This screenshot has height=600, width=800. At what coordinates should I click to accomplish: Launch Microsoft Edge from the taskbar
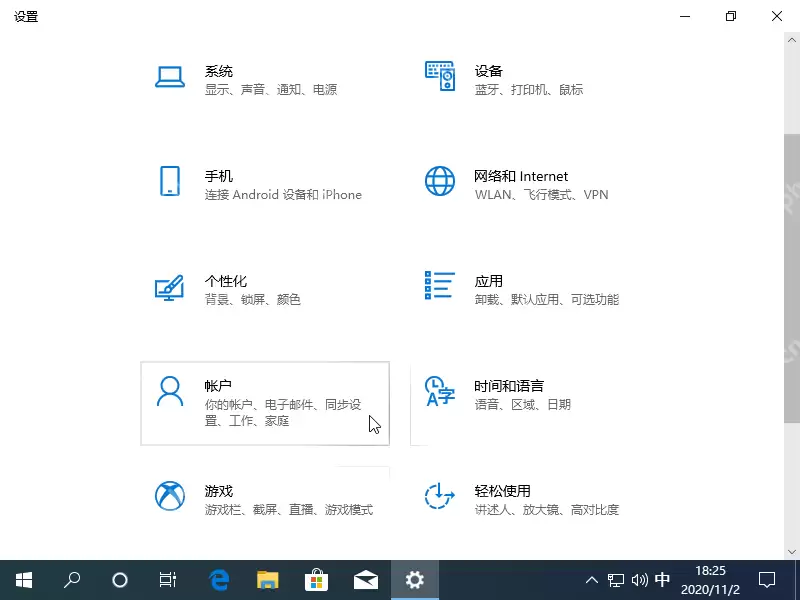click(219, 579)
